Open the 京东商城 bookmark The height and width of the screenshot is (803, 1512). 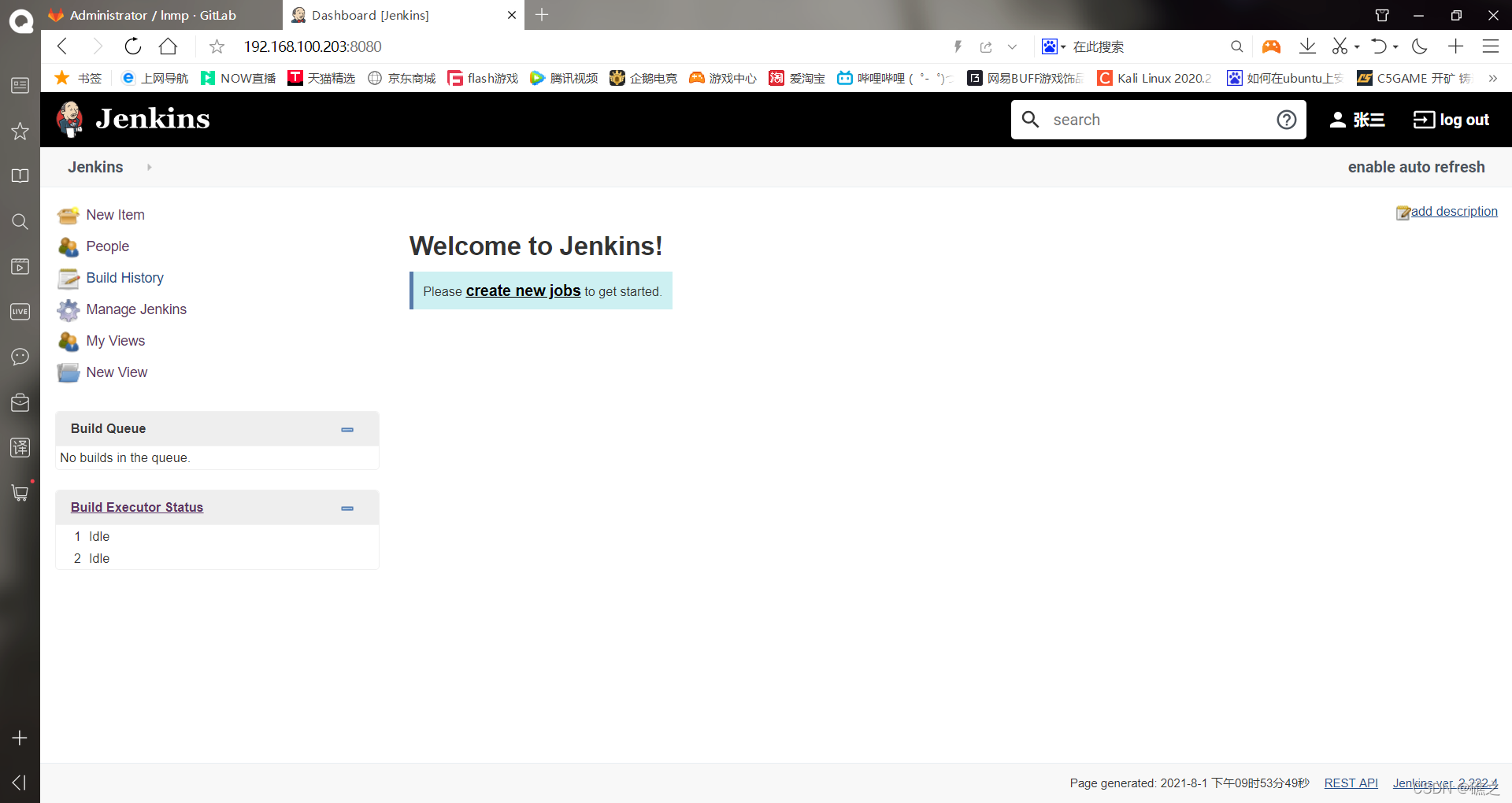402,78
